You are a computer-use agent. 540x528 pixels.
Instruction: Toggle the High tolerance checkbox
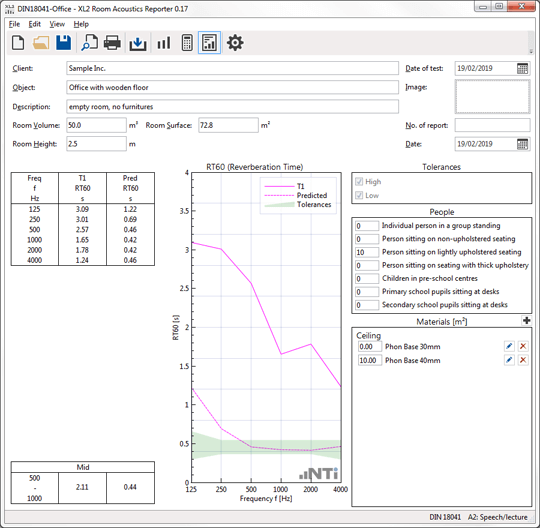pos(359,182)
